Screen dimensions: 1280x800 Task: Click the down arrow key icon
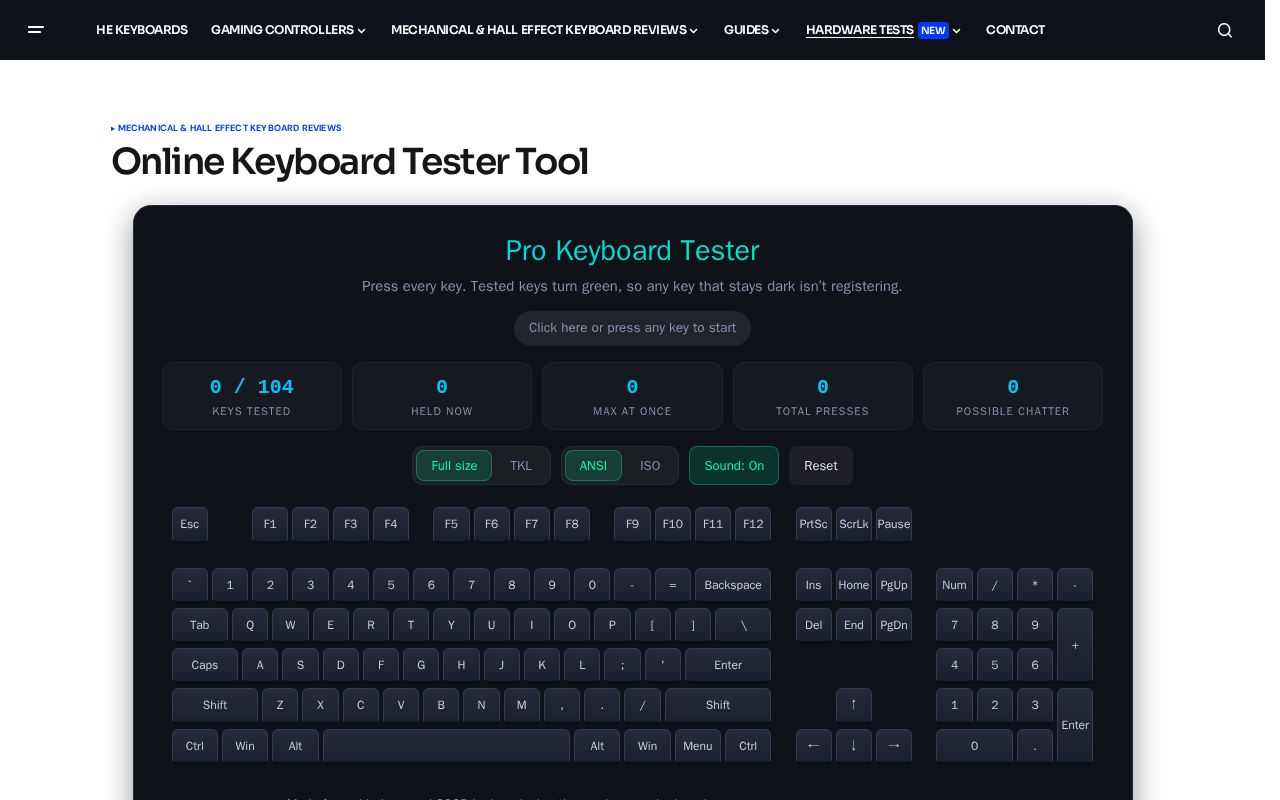pyautogui.click(x=854, y=746)
